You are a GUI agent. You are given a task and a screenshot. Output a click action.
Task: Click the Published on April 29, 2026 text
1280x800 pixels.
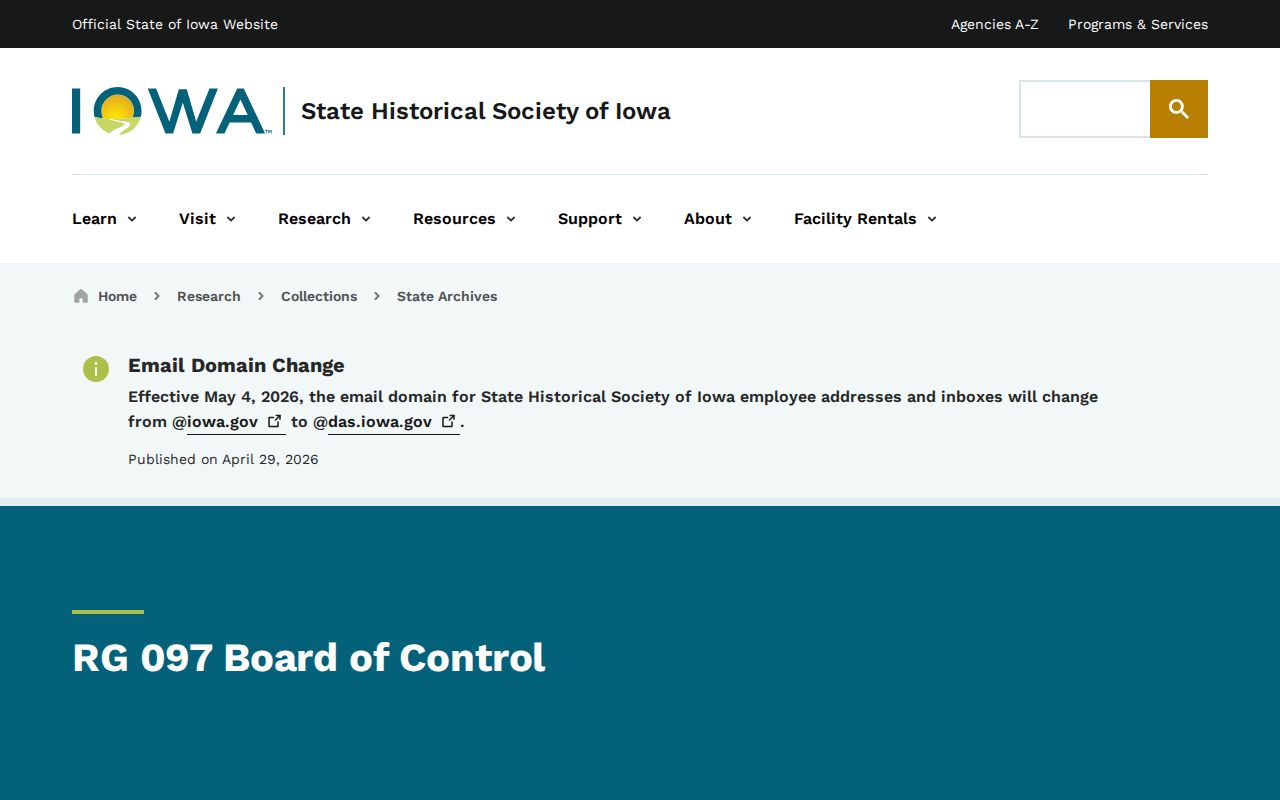point(223,459)
